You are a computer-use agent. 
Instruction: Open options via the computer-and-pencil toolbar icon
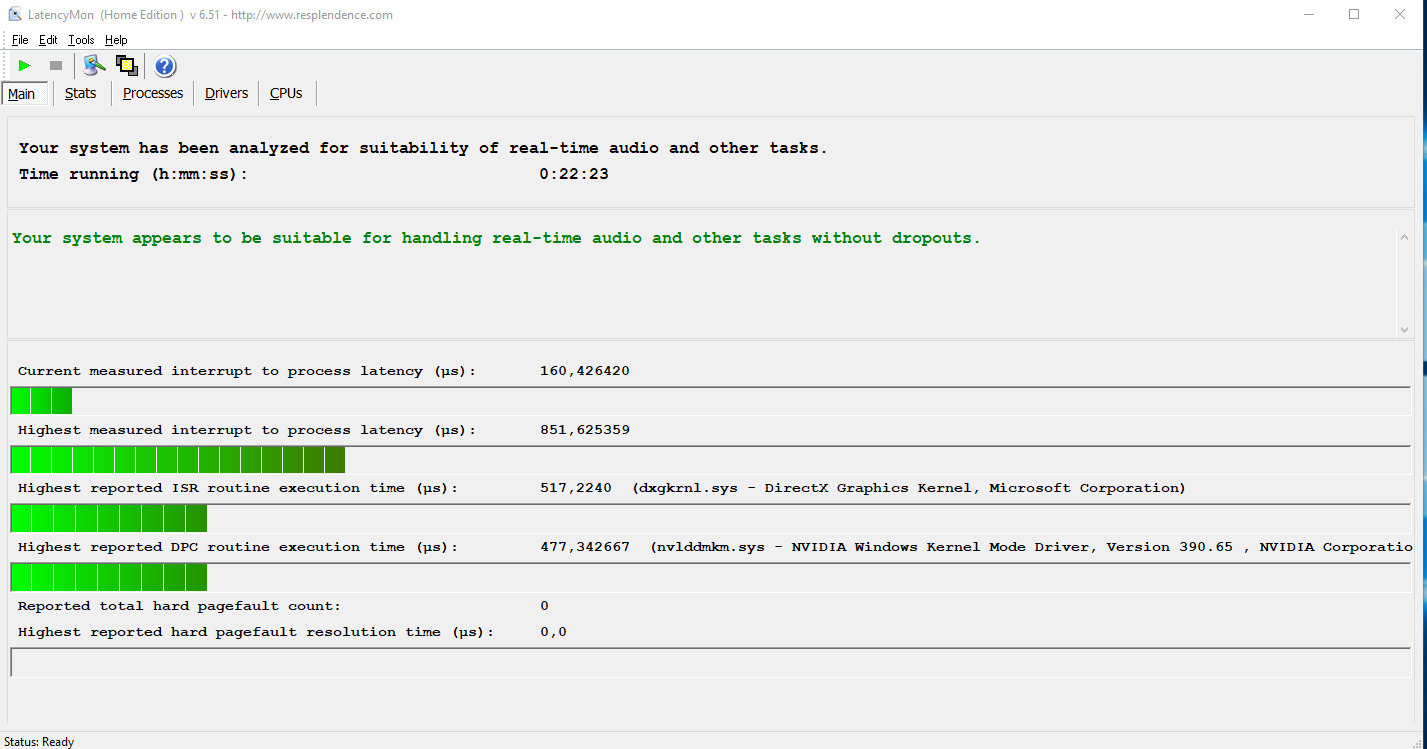point(94,66)
